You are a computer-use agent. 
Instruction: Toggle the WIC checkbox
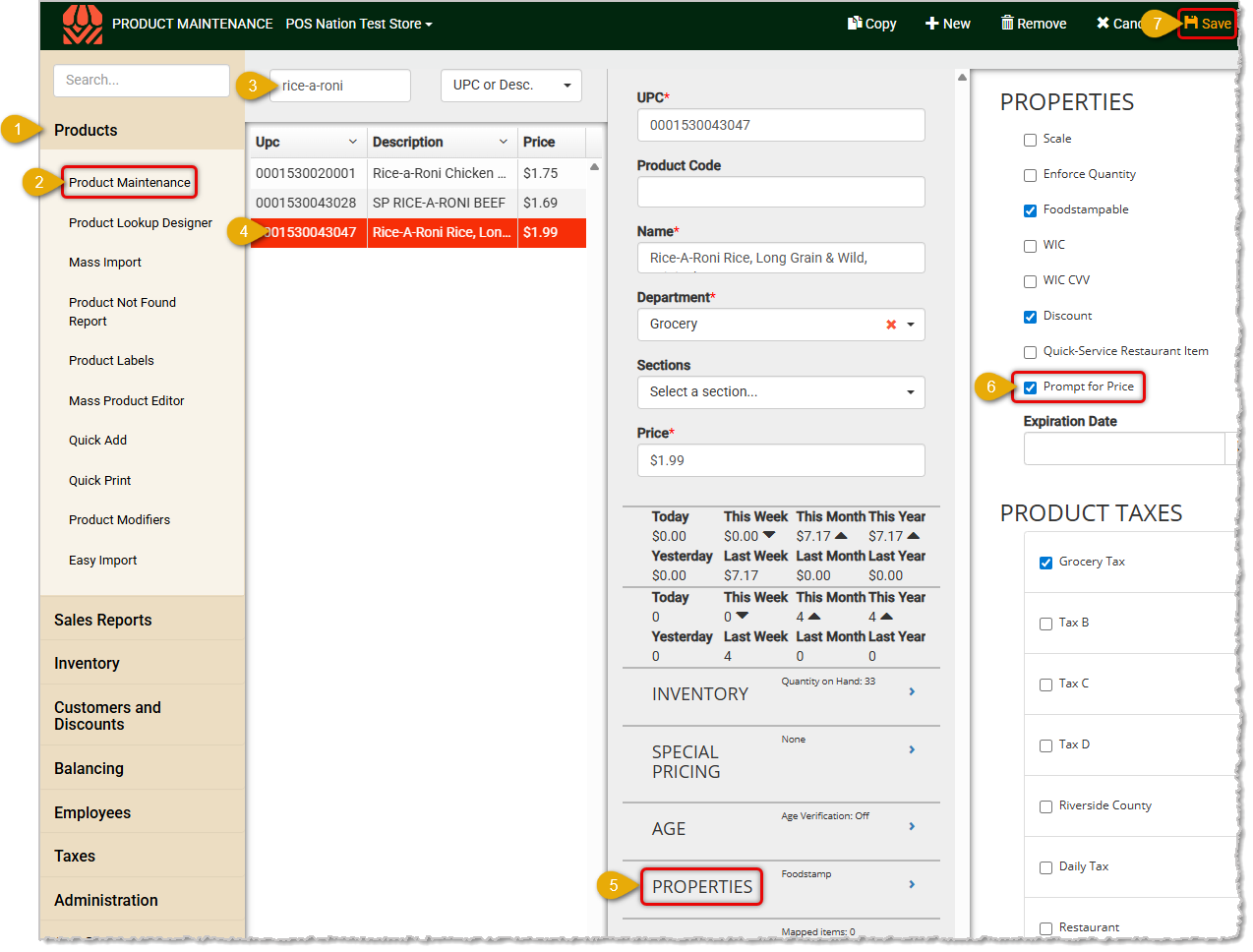coord(1030,246)
